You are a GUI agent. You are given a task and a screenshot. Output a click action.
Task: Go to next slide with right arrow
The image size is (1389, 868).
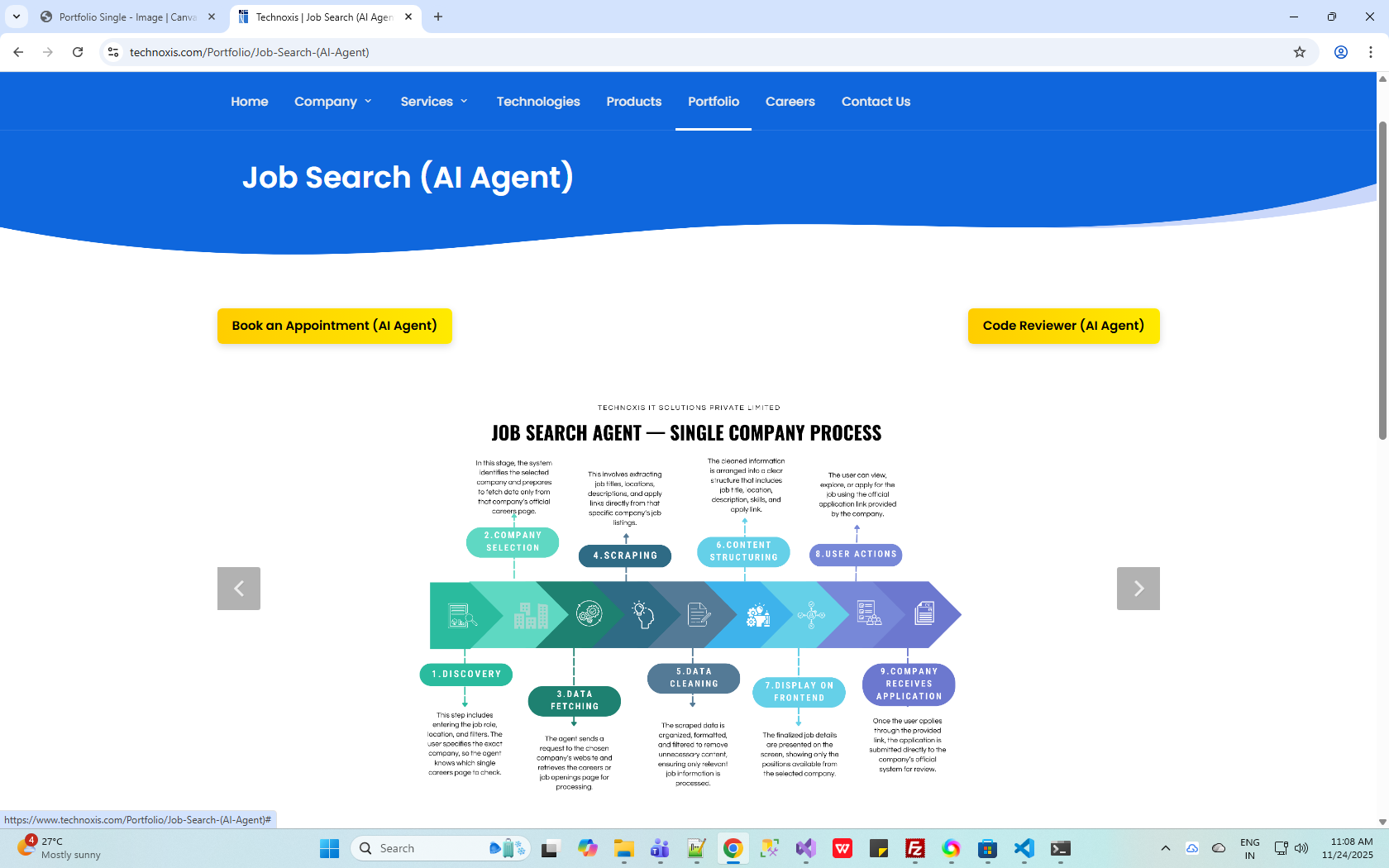click(x=1138, y=589)
